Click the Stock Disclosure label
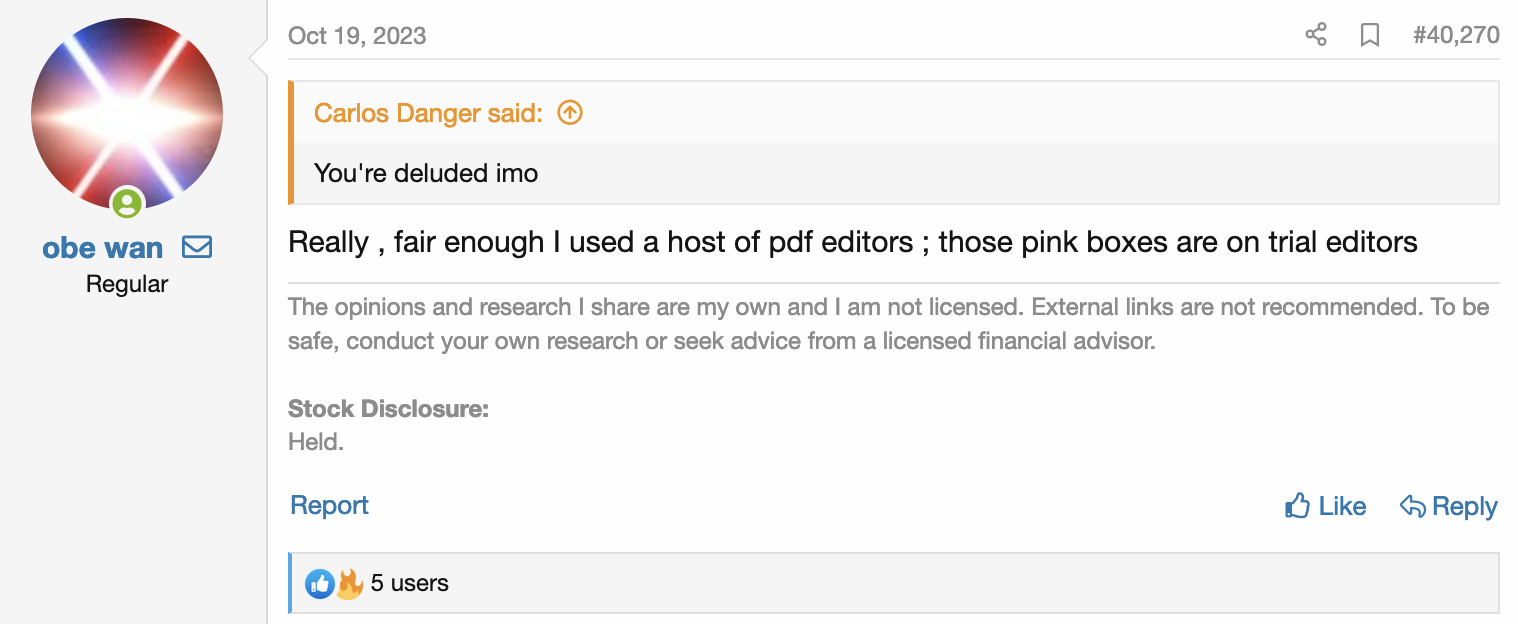Screen dimensions: 1518x624 point(388,409)
